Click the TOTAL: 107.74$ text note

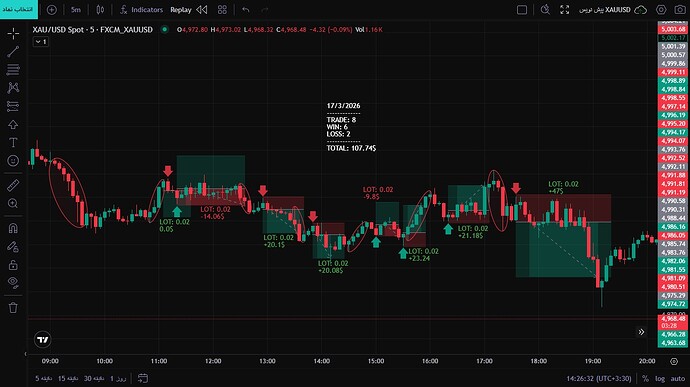(351, 148)
